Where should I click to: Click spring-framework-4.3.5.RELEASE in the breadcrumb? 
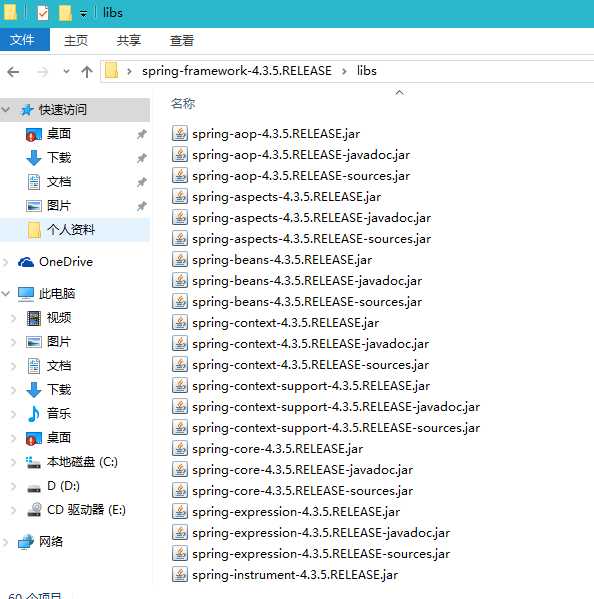(237, 71)
